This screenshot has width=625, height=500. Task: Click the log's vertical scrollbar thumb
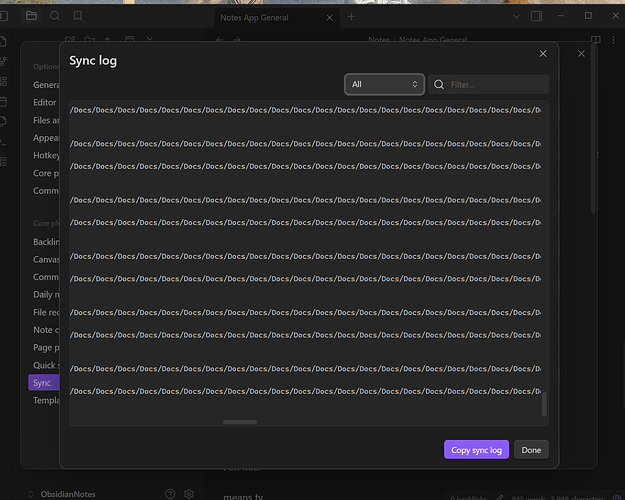[x=545, y=404]
